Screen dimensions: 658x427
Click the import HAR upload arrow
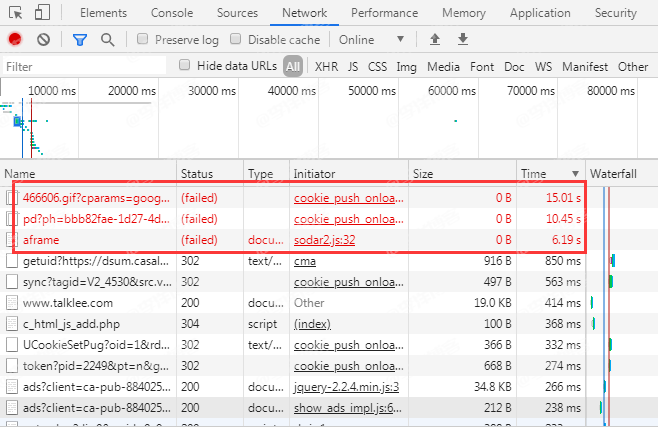(x=435, y=40)
